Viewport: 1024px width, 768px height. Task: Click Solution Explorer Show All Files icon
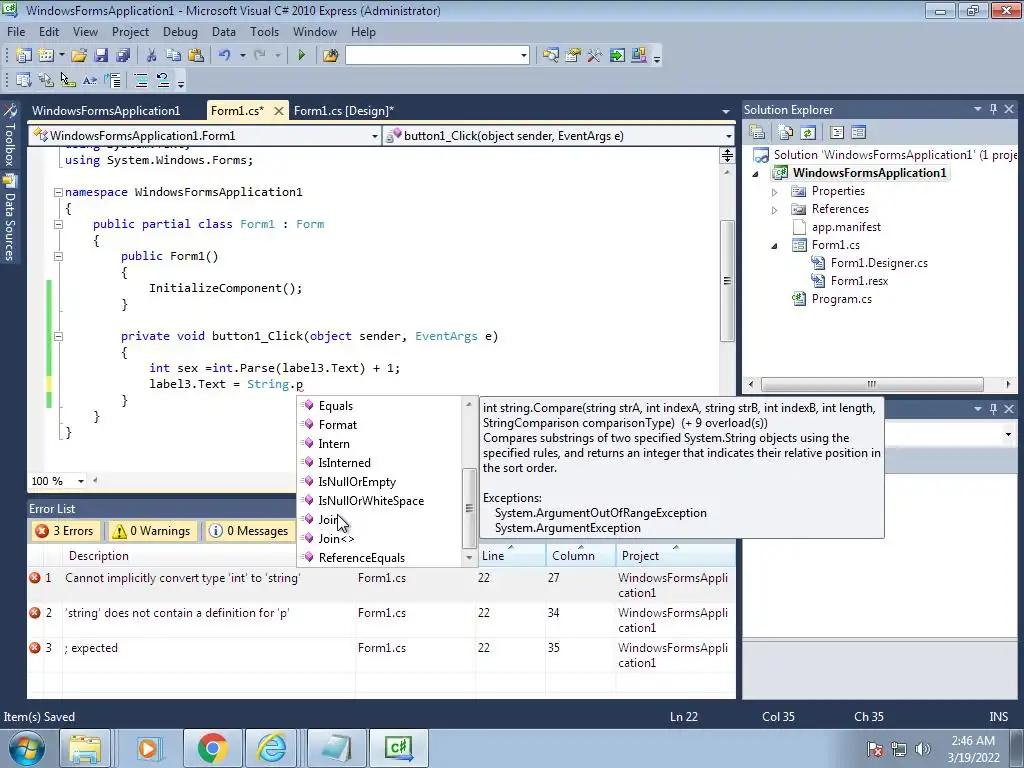786,133
